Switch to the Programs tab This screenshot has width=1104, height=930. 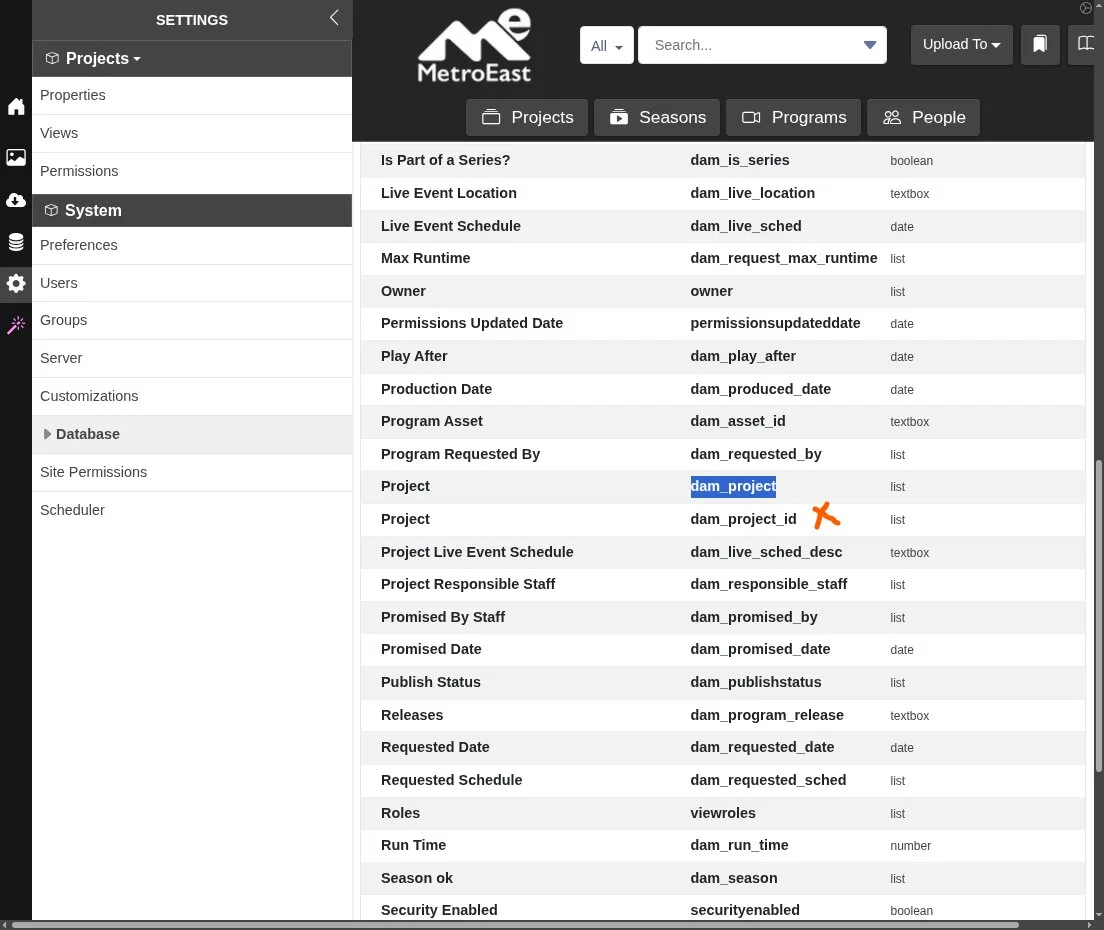coord(793,117)
